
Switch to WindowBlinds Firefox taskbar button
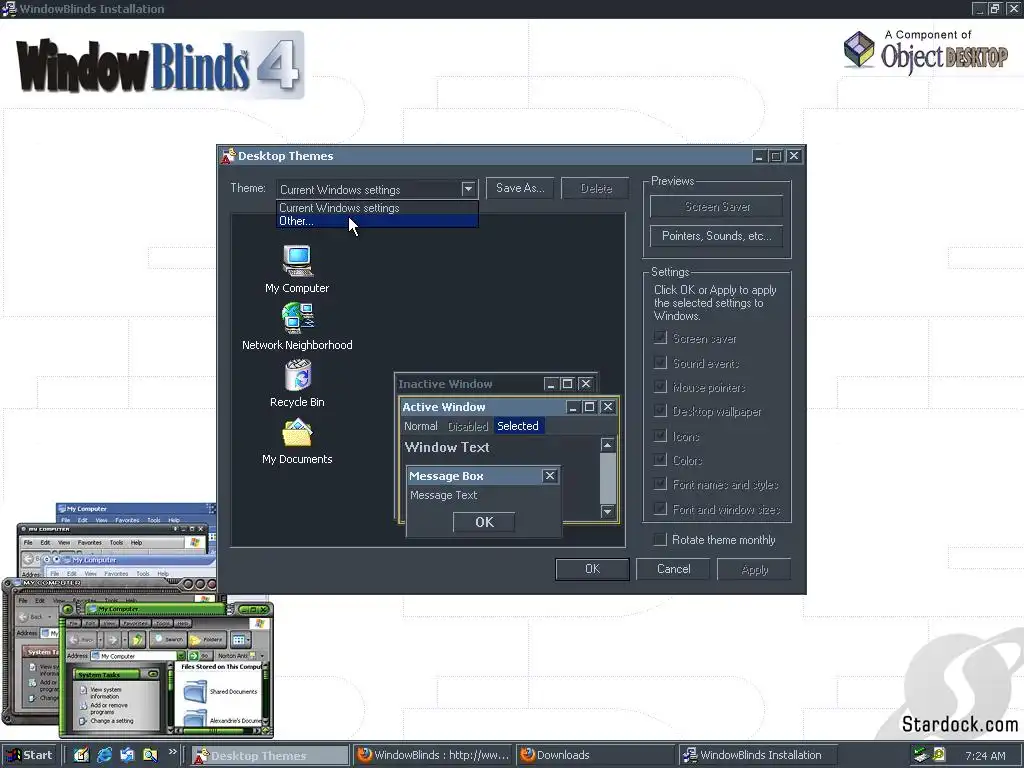434,756
